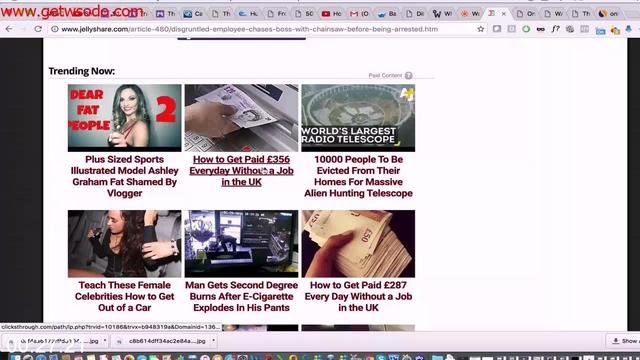The image size is (640, 360).
Task: Switch to the Gmail tab
Action: pyautogui.click(x=359, y=13)
